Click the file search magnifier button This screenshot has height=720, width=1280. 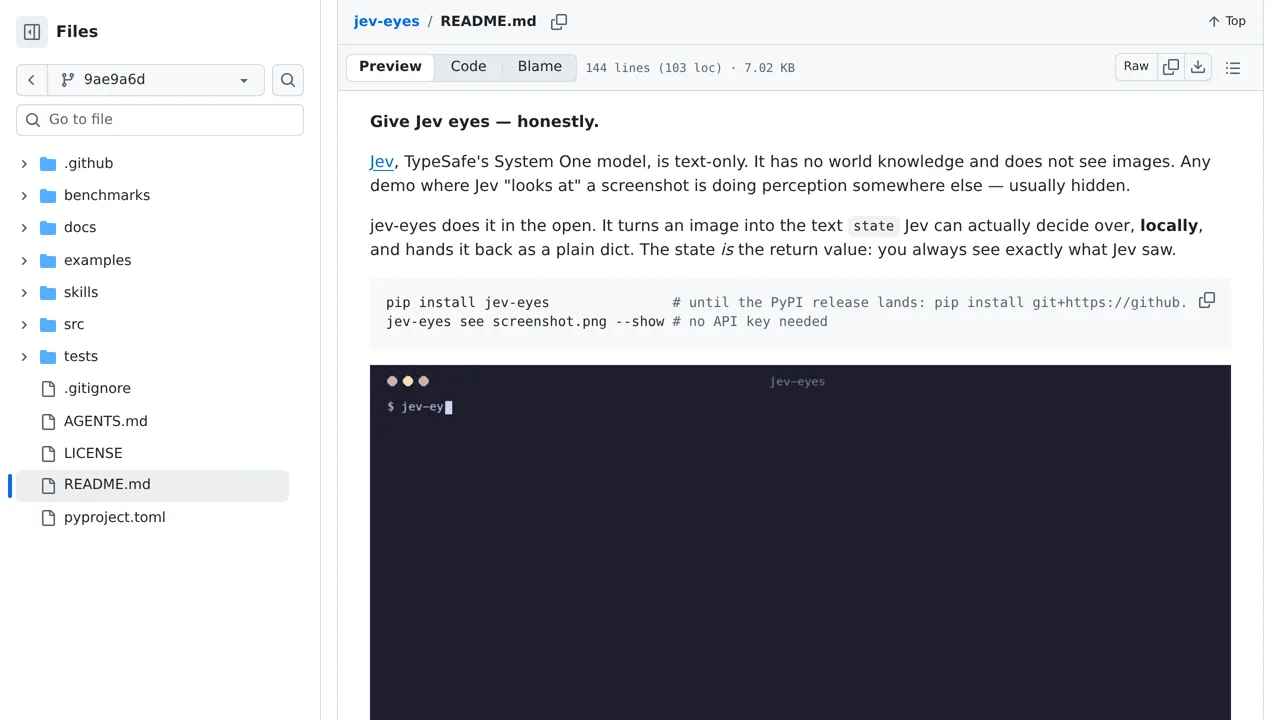click(x=288, y=80)
